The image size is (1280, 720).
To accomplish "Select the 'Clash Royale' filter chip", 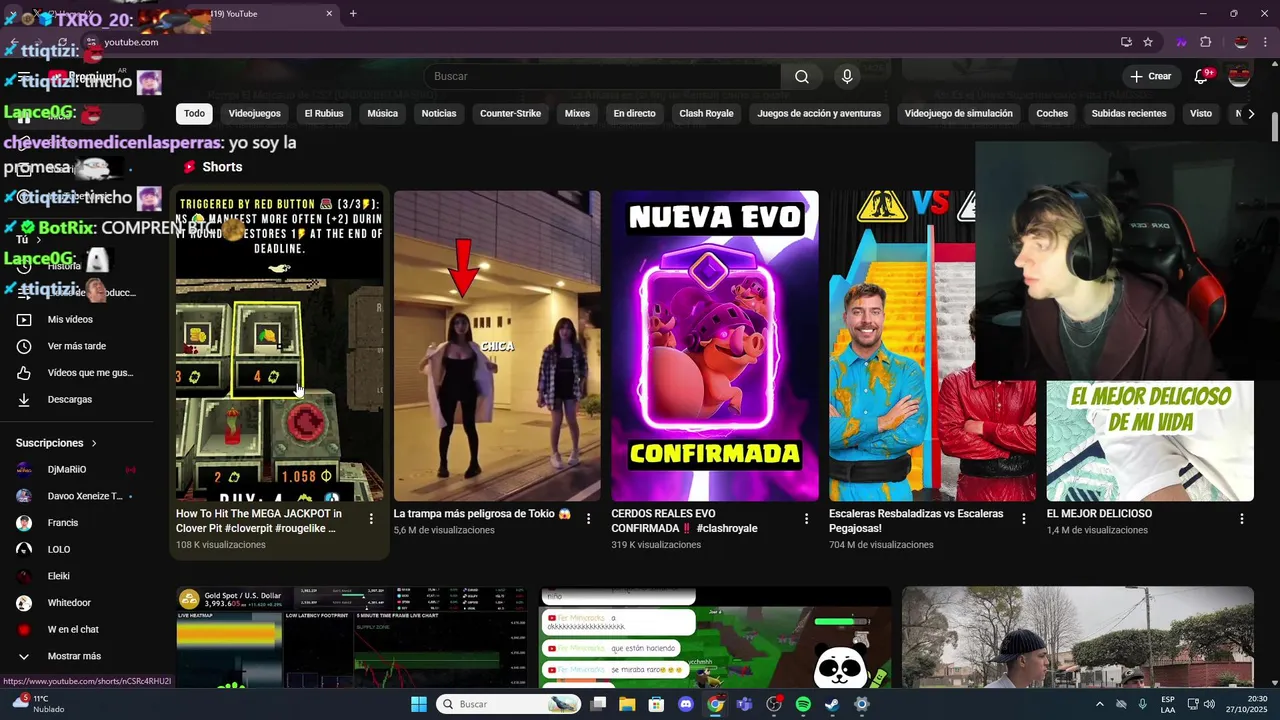I will point(706,114).
